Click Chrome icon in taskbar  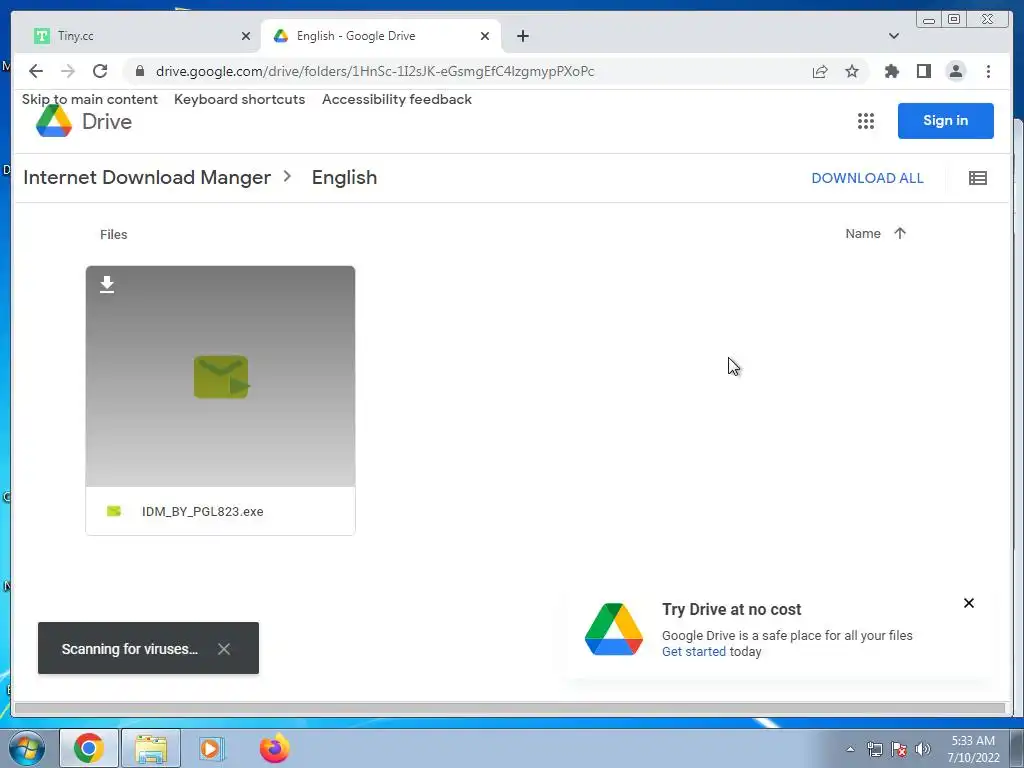(89, 748)
